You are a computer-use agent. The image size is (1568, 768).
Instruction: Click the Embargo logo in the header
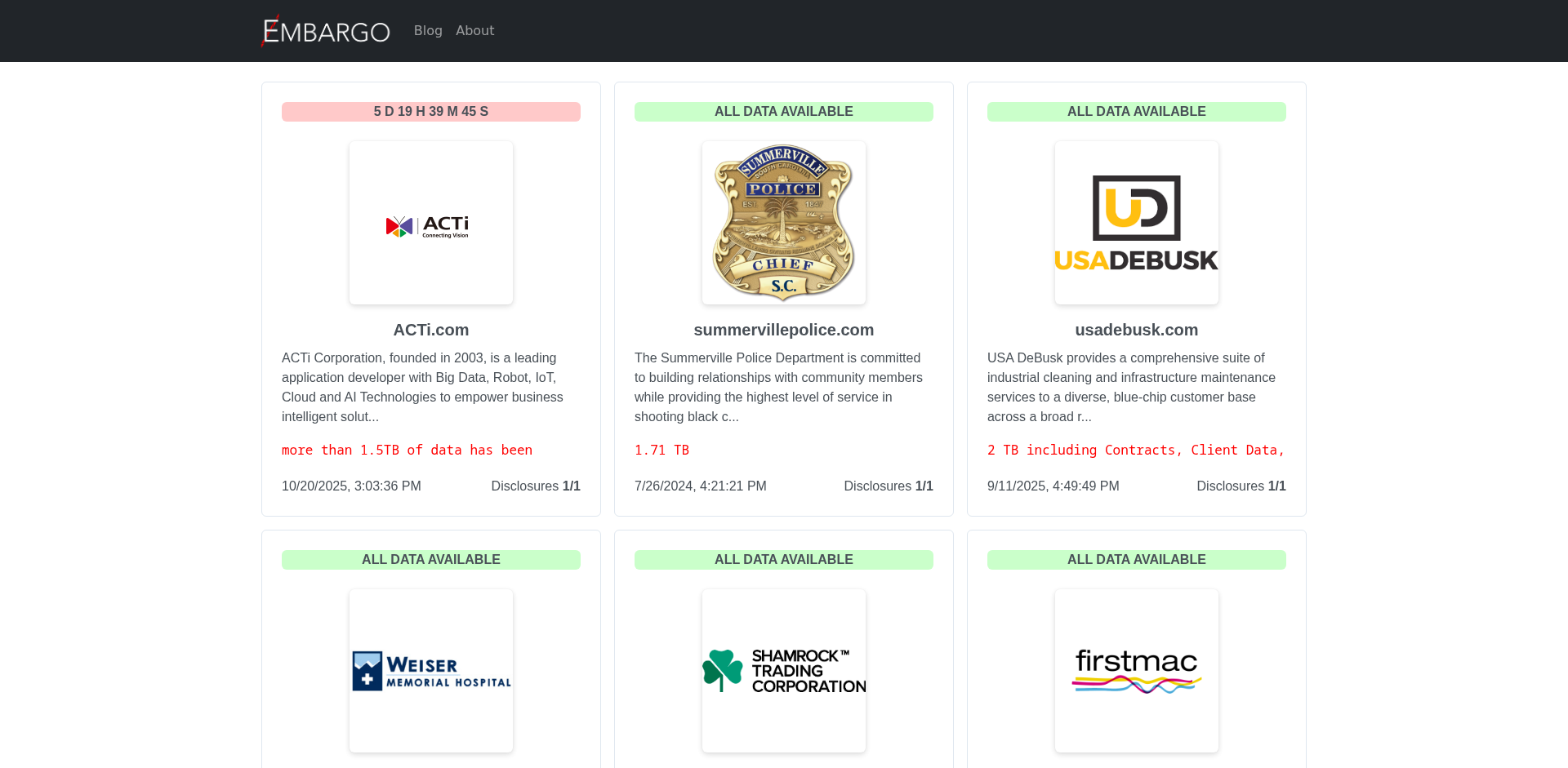point(326,31)
